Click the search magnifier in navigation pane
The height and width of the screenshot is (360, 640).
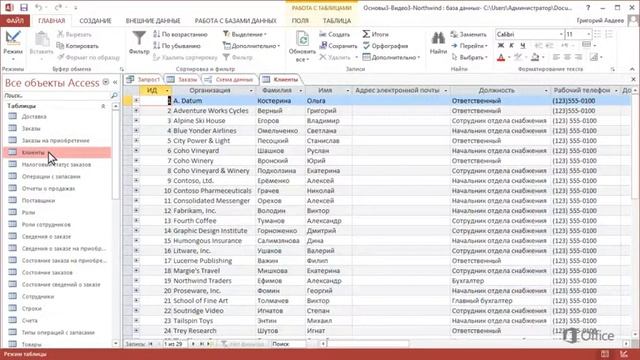(x=114, y=96)
